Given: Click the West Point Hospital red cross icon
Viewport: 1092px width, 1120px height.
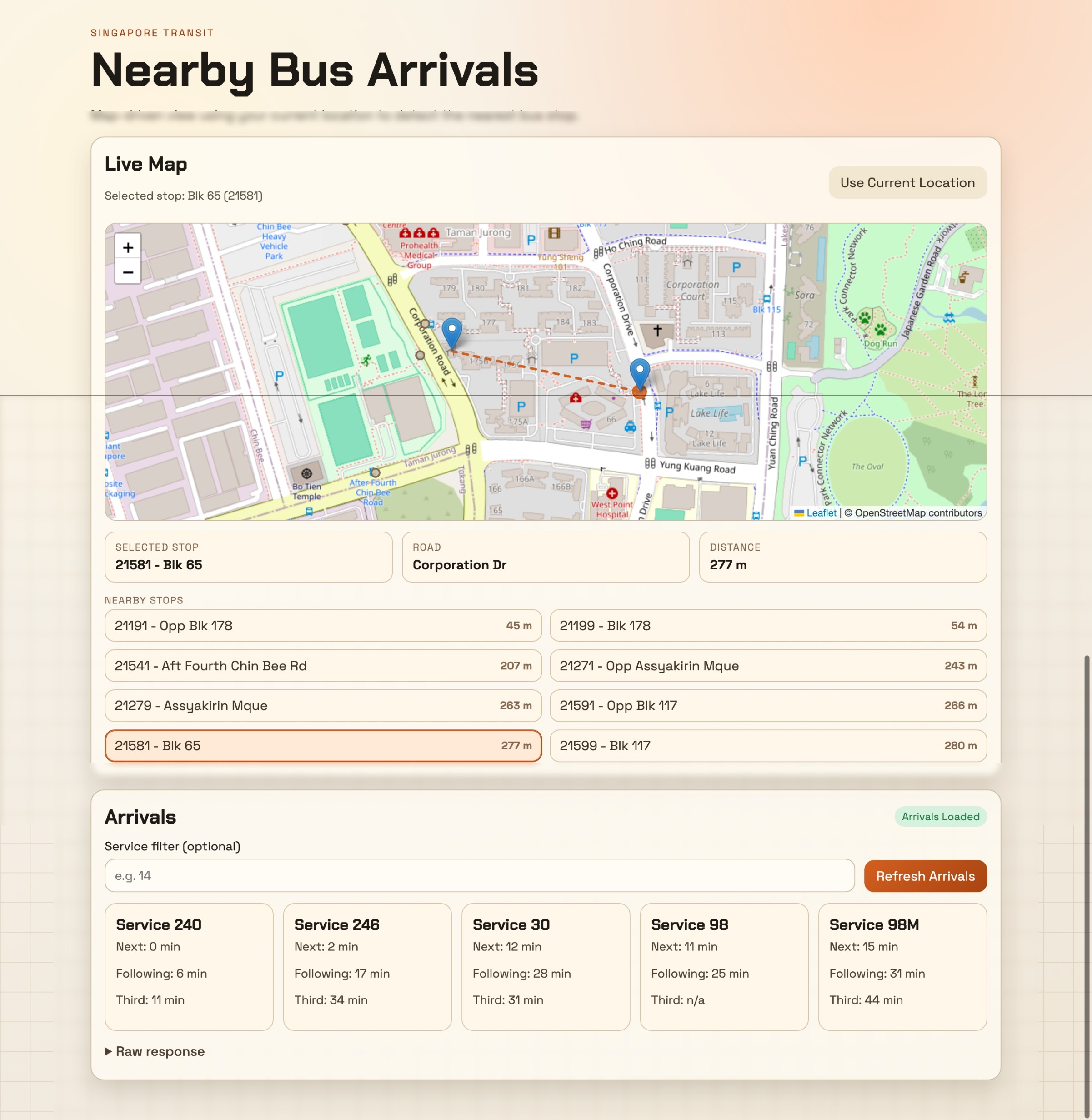Looking at the screenshot, I should click(x=612, y=493).
